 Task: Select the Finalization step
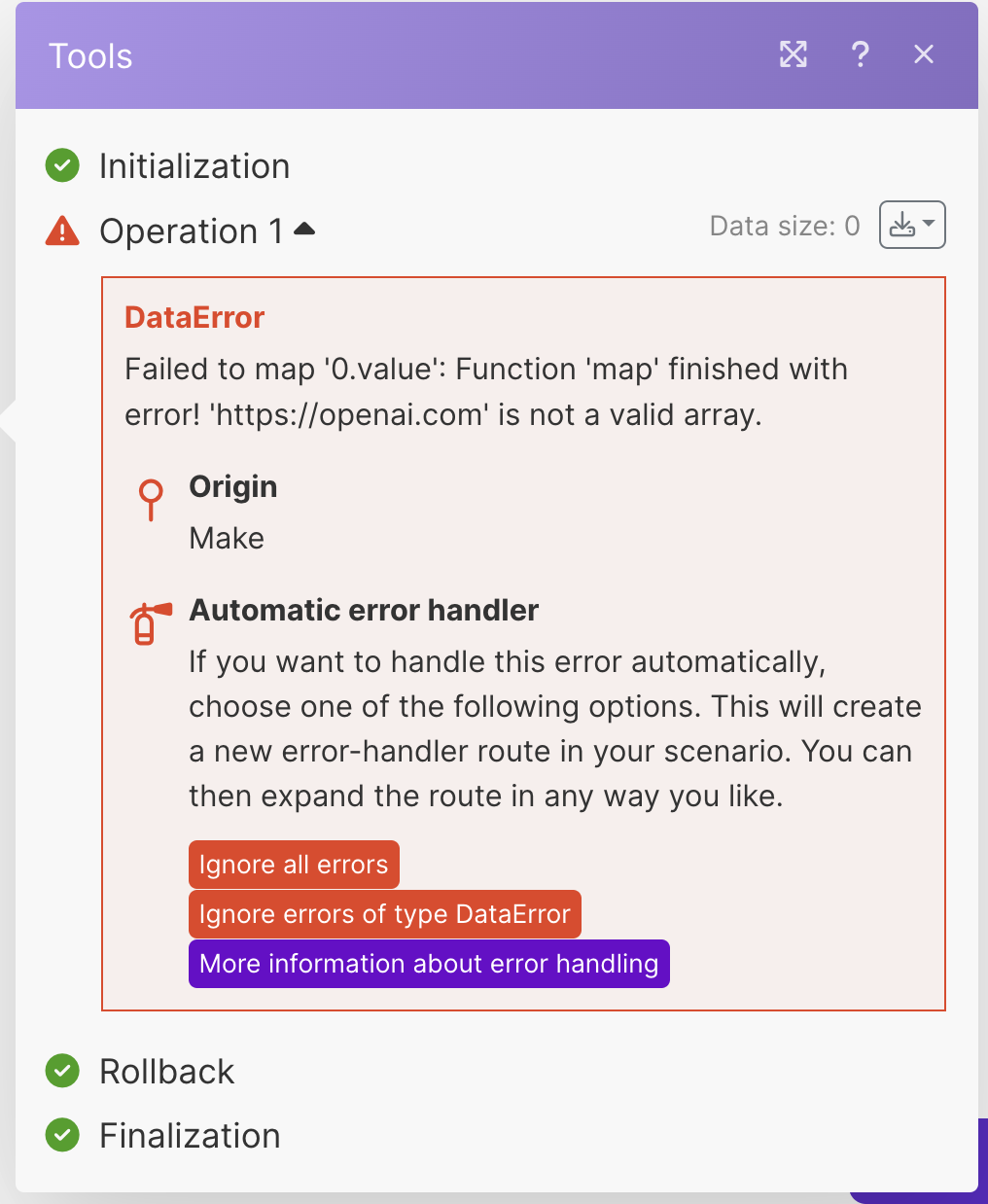[190, 1136]
